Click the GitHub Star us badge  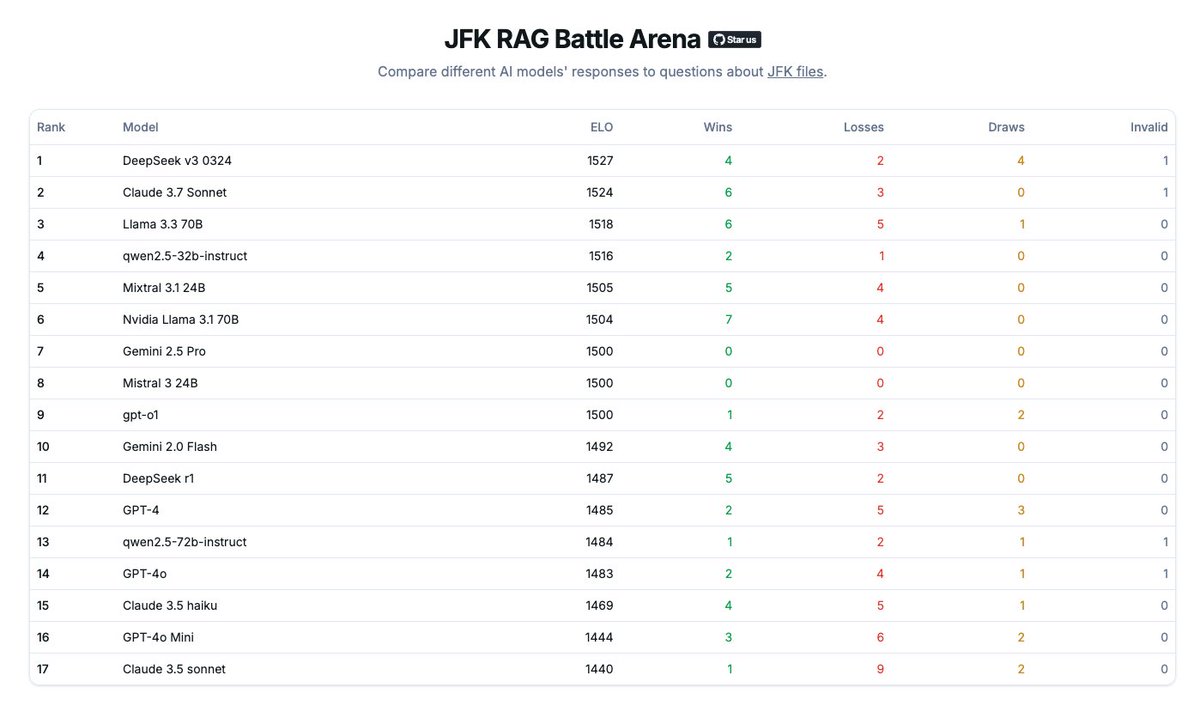click(735, 39)
